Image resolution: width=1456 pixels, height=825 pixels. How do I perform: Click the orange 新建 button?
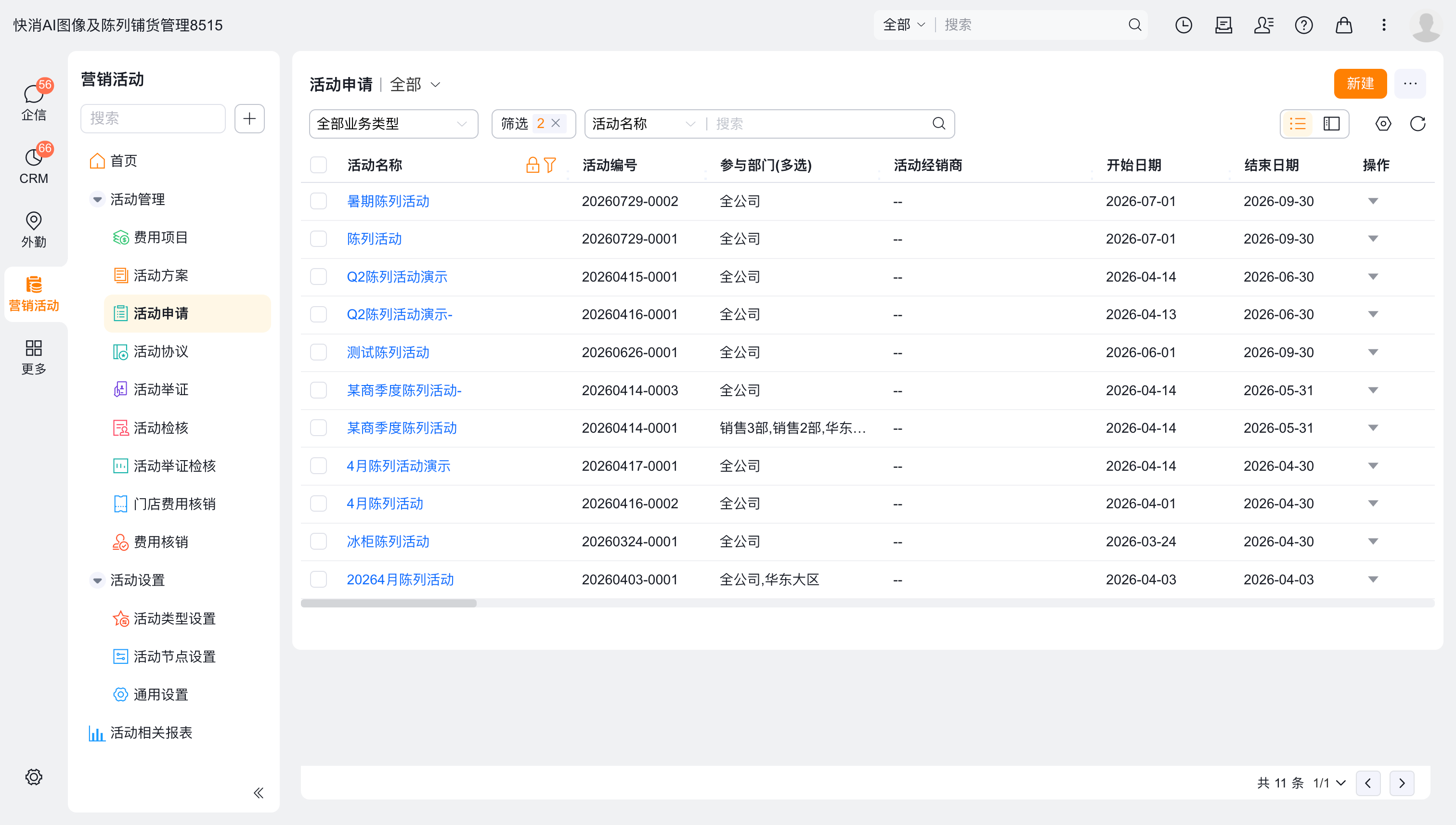[1360, 84]
